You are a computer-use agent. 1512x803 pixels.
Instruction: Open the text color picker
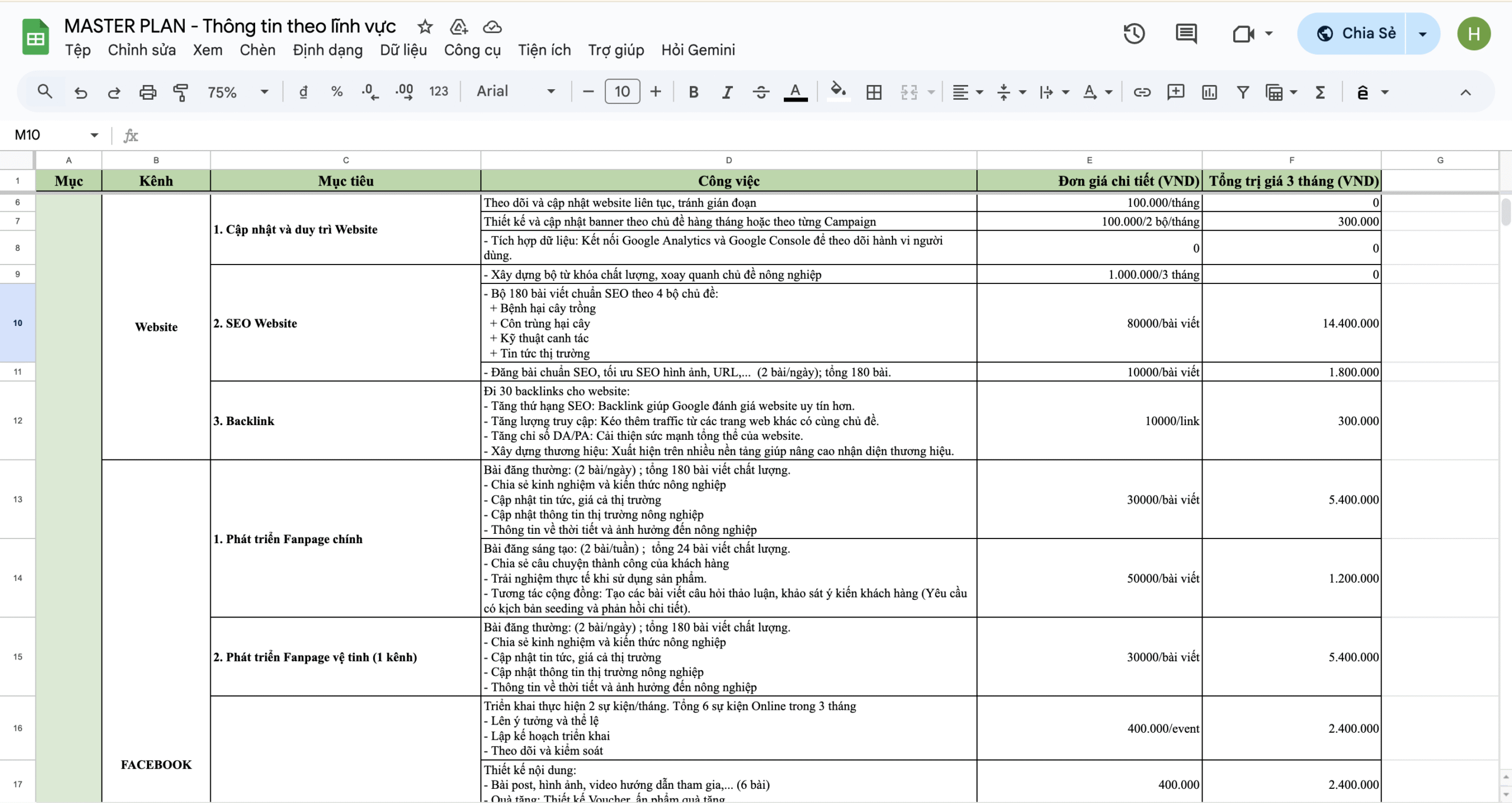tap(795, 92)
